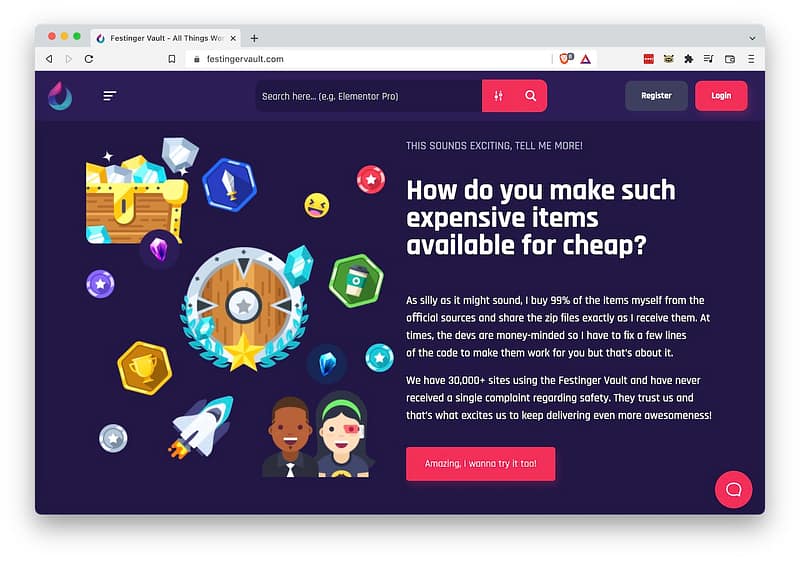
Task: Click the Register button
Action: [656, 96]
